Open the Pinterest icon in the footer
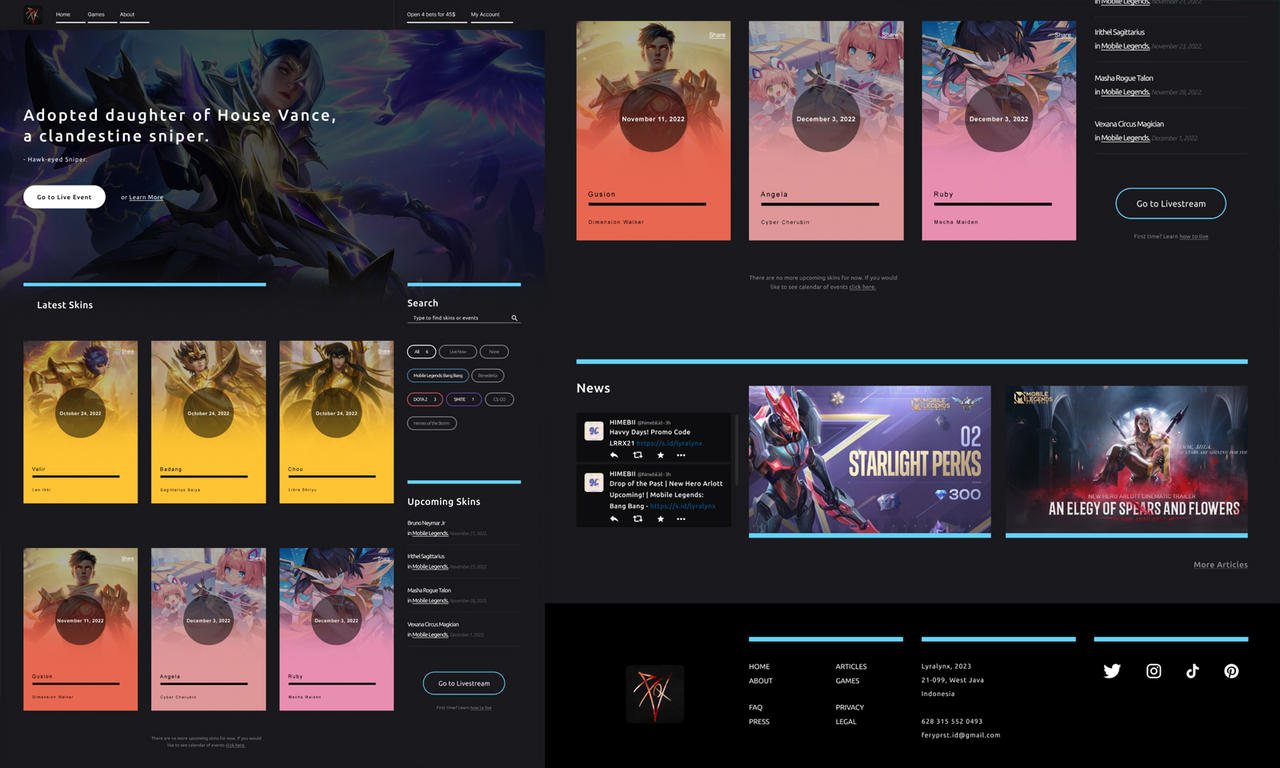This screenshot has height=768, width=1280. pyautogui.click(x=1231, y=671)
